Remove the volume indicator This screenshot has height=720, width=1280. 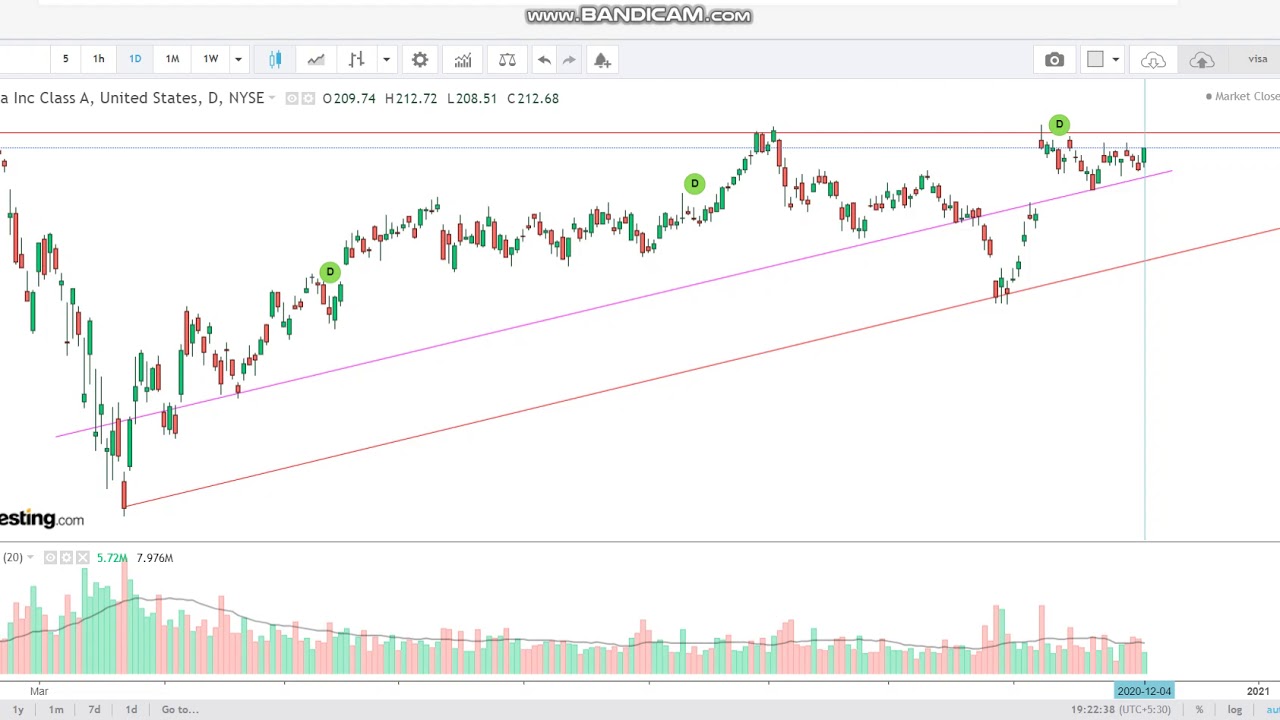pyautogui.click(x=82, y=558)
